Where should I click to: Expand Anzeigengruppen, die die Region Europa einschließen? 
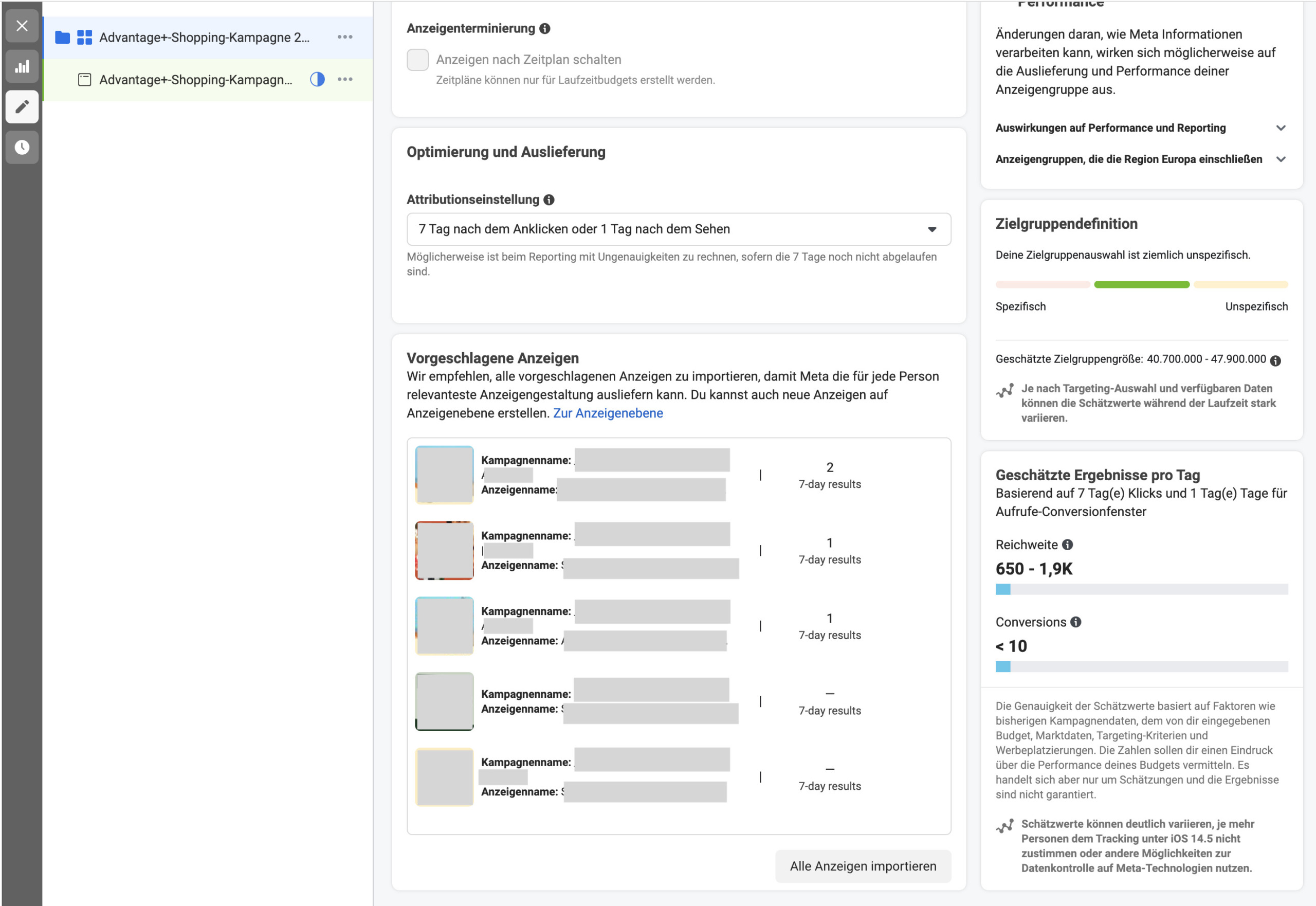(1281, 159)
